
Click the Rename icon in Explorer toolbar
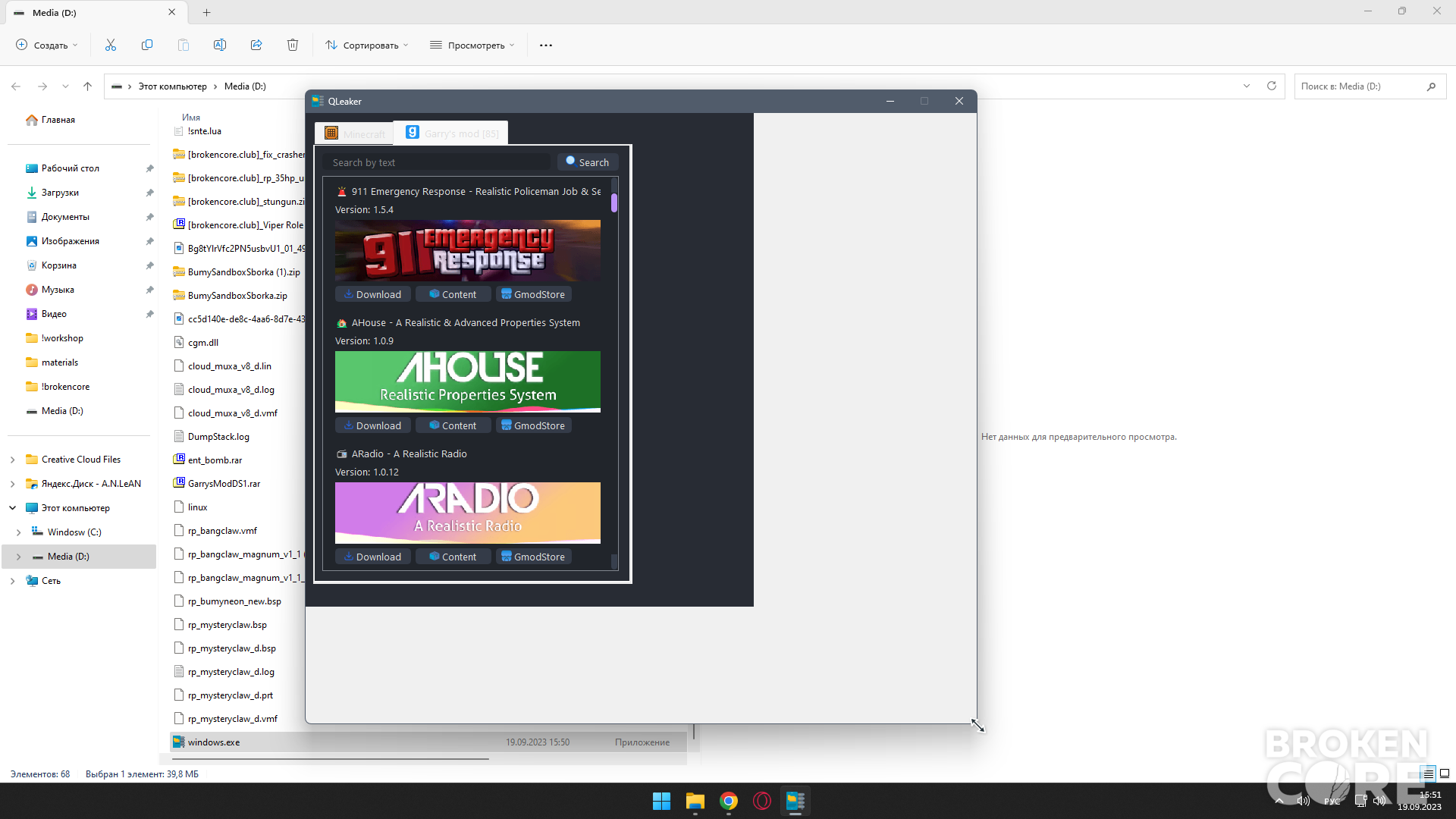point(220,45)
